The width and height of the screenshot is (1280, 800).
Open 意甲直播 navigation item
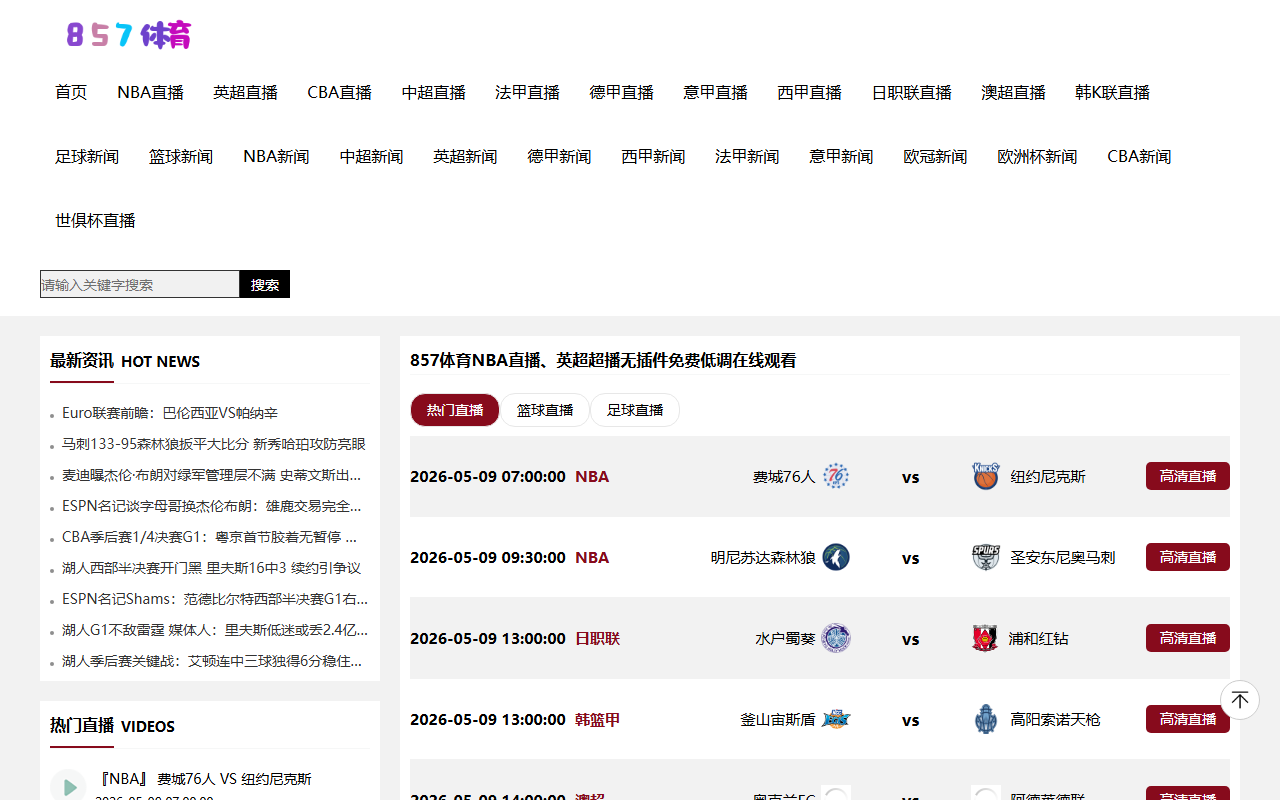tap(716, 92)
